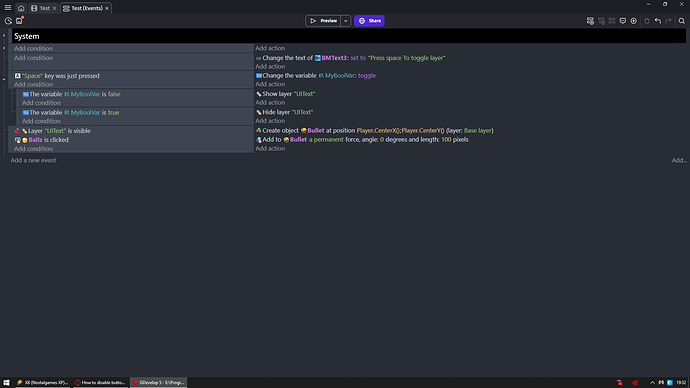Click the taskbar clock
690x388 pixels.
681,382
